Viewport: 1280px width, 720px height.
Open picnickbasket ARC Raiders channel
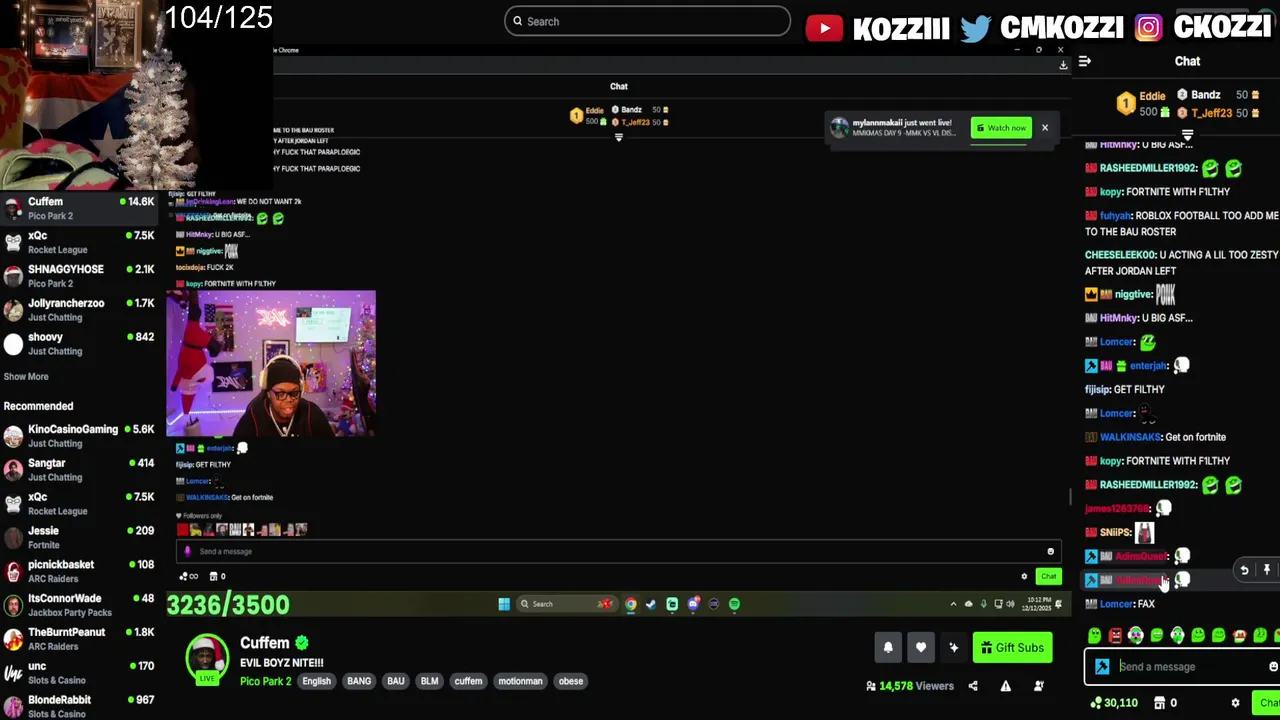point(80,571)
